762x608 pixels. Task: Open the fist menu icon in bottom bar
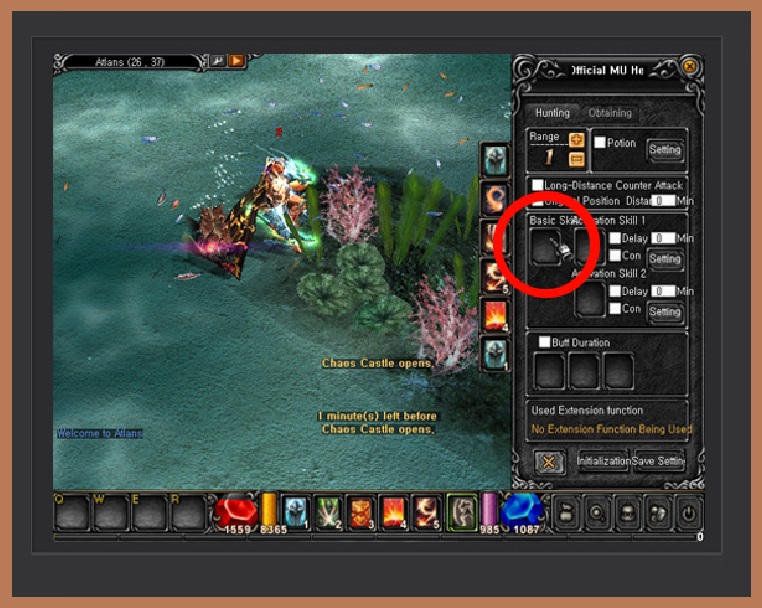[x=658, y=514]
